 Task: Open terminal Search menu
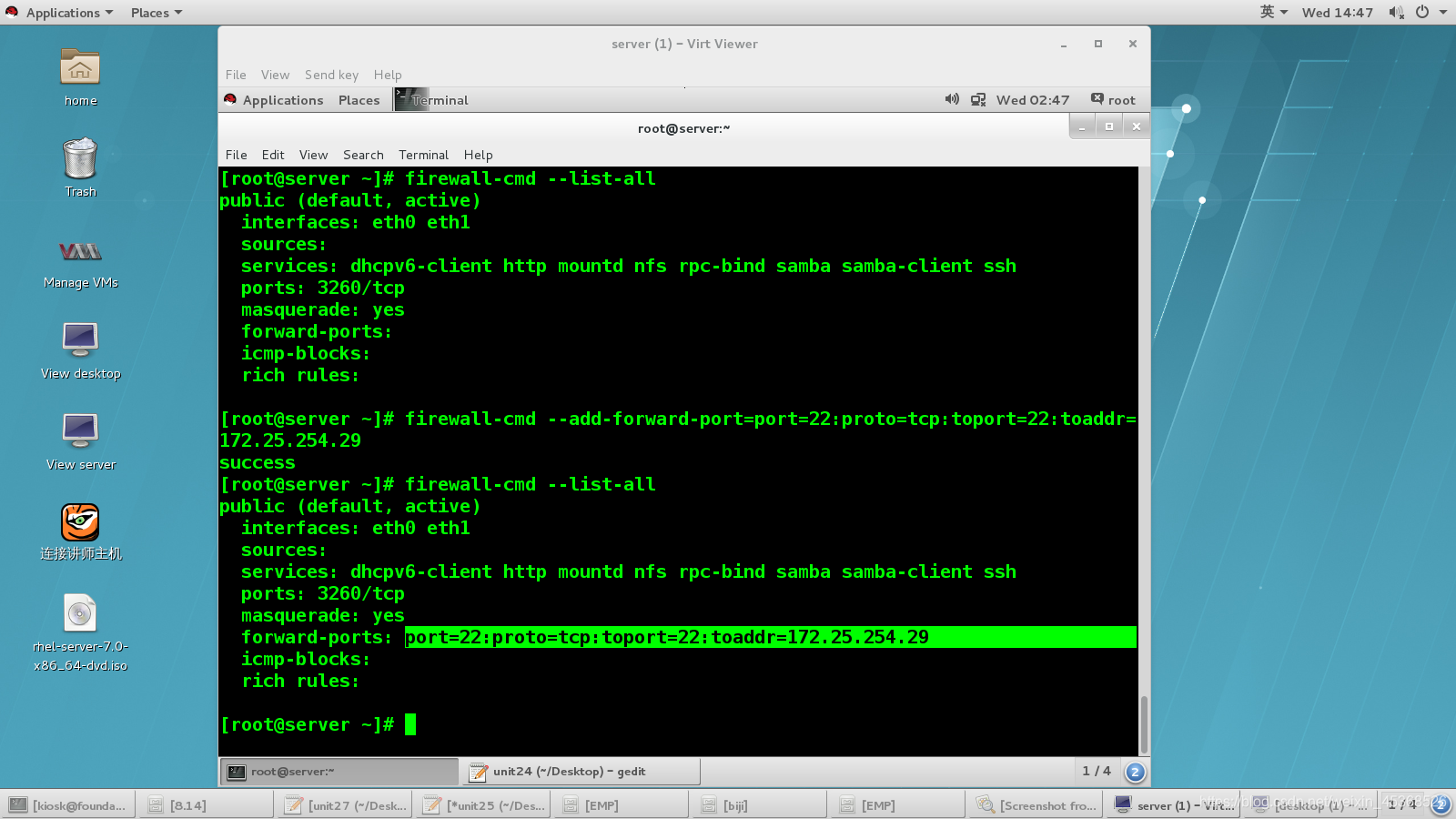[x=363, y=155]
